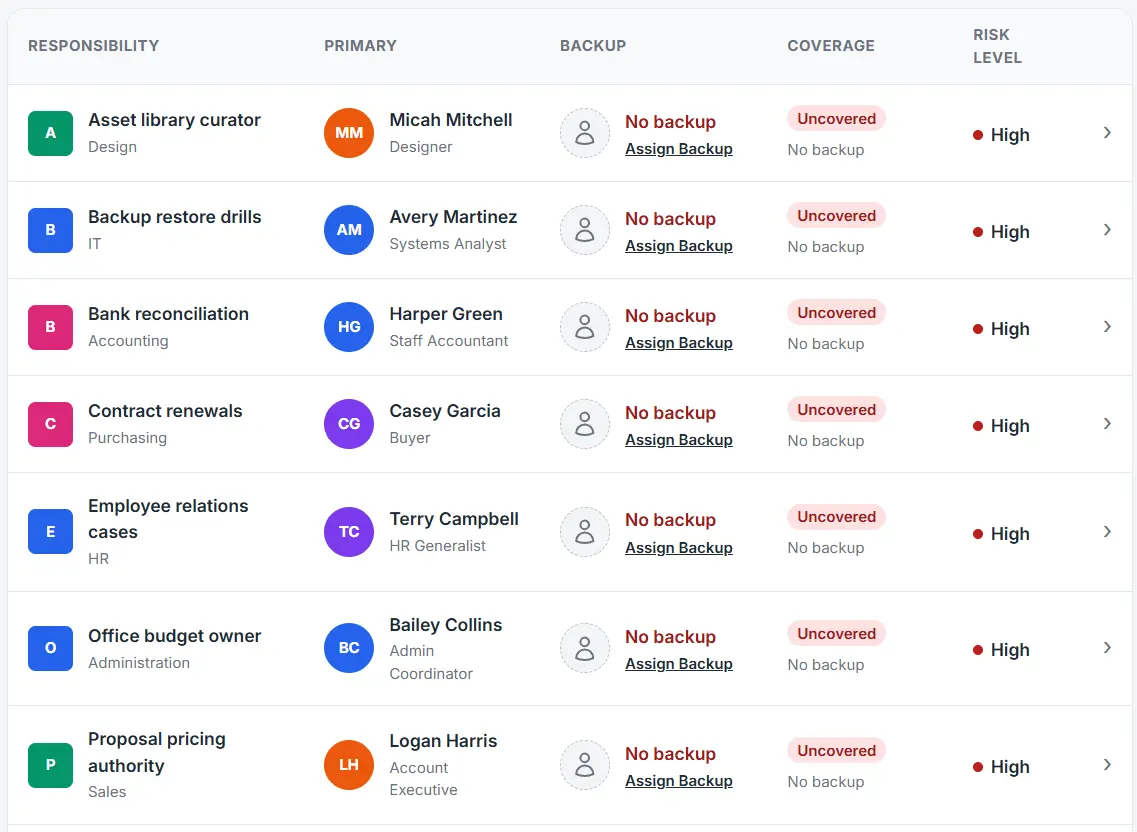Click the HG avatar of Harper Green

pyautogui.click(x=349, y=327)
